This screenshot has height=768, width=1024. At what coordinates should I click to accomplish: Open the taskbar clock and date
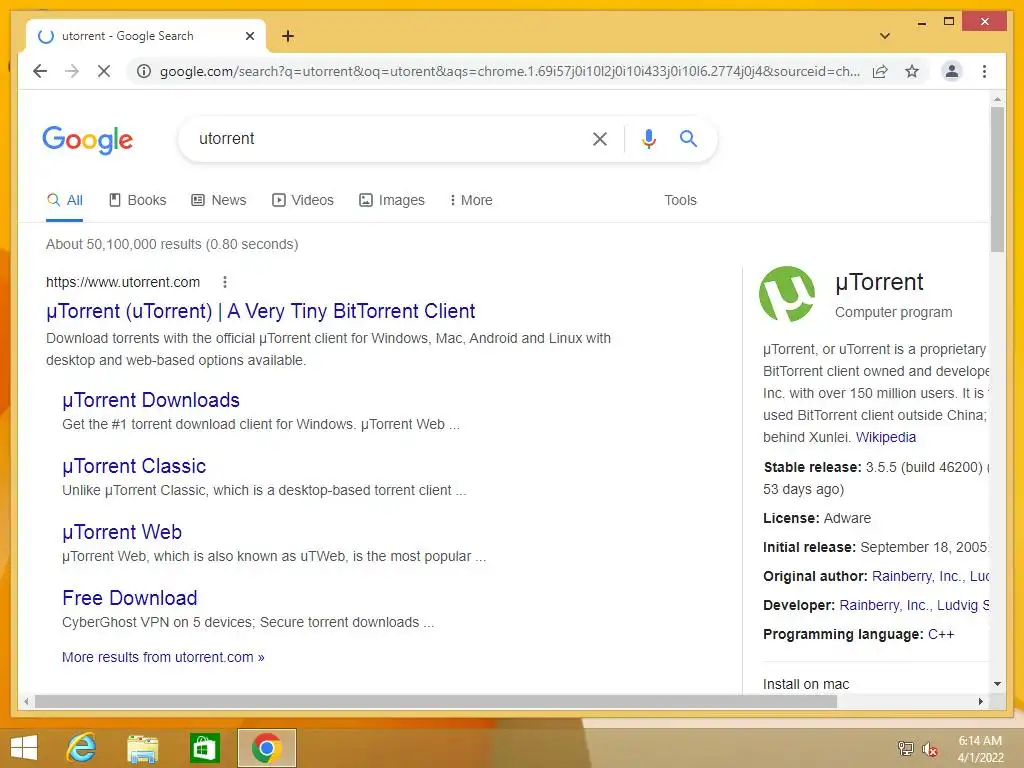pyautogui.click(x=980, y=749)
